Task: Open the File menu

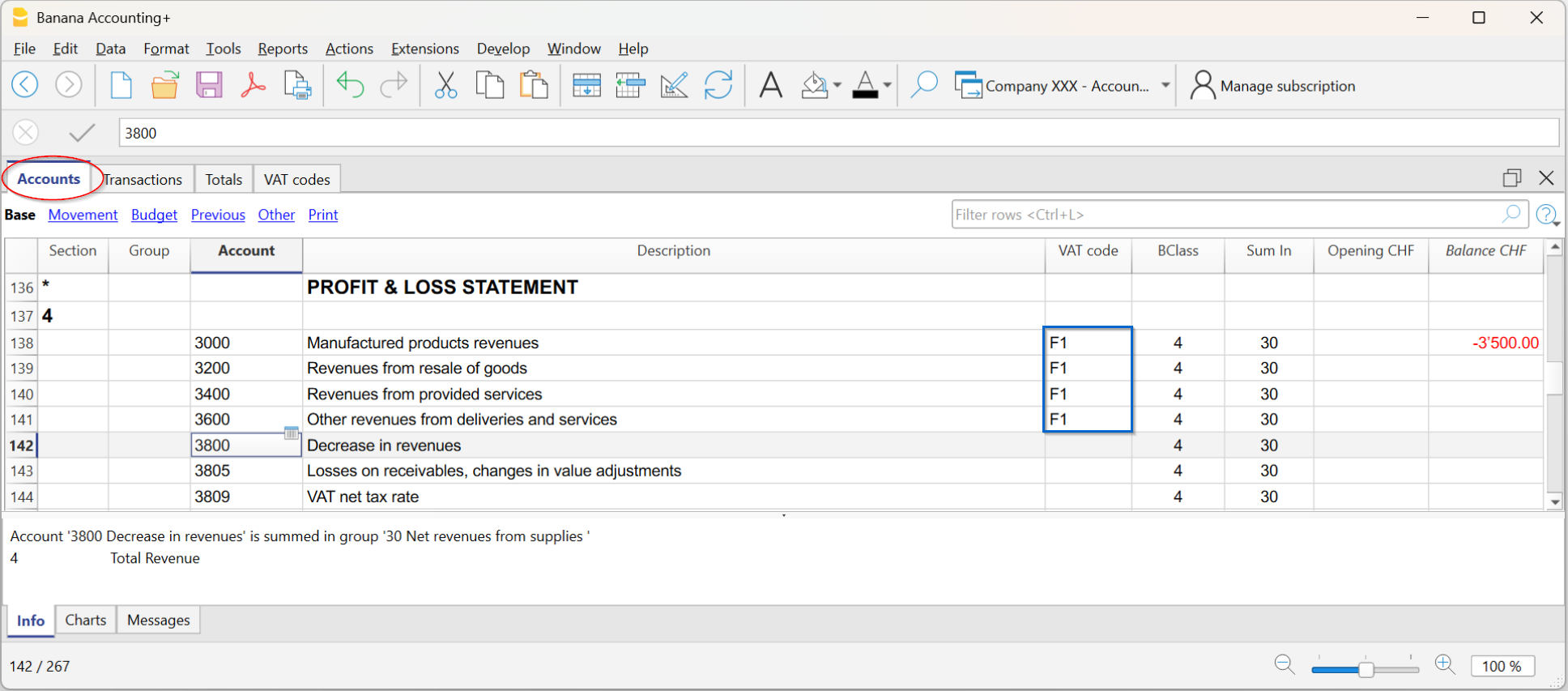Action: pyautogui.click(x=24, y=49)
